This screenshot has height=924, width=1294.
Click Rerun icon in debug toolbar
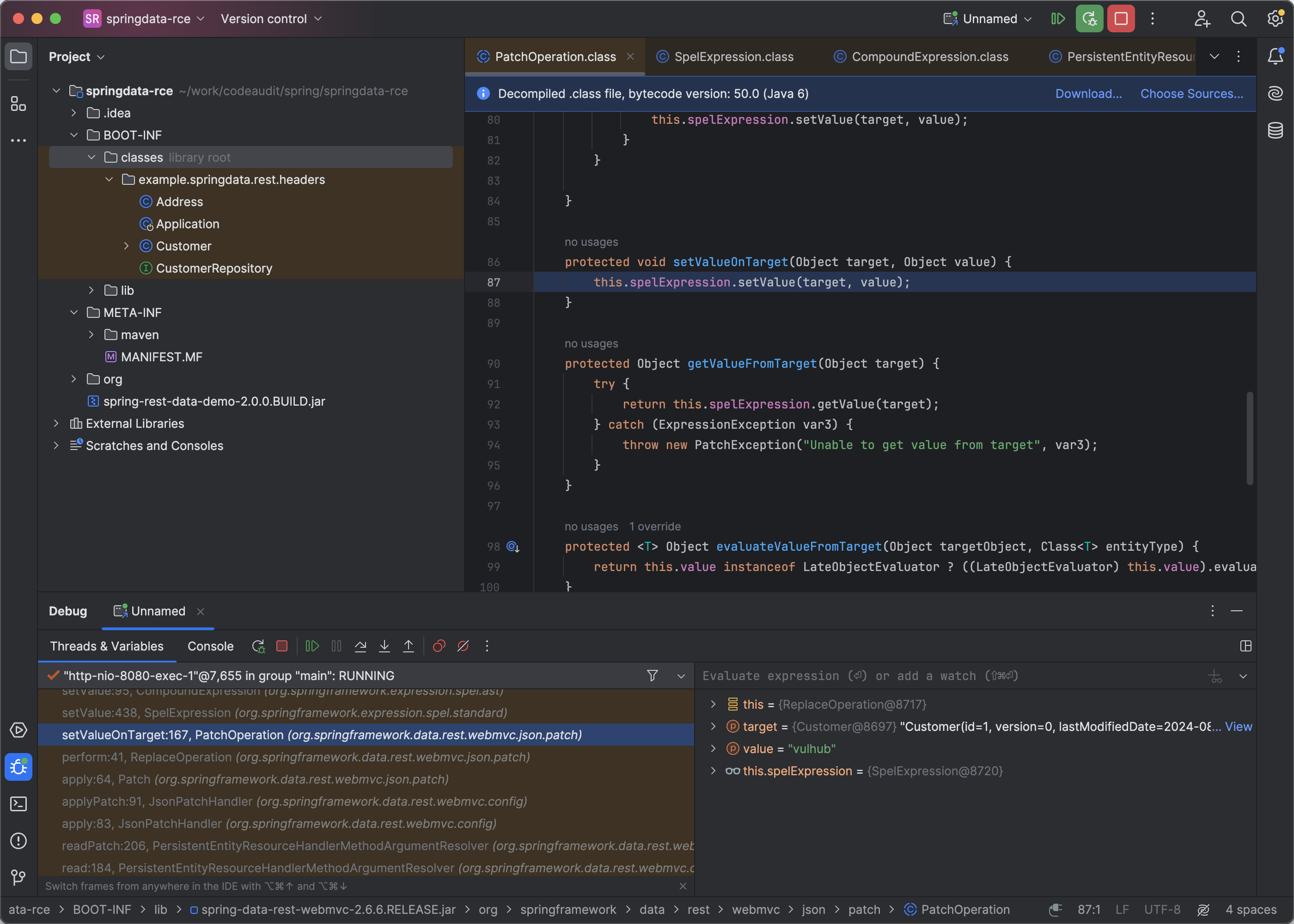[258, 646]
